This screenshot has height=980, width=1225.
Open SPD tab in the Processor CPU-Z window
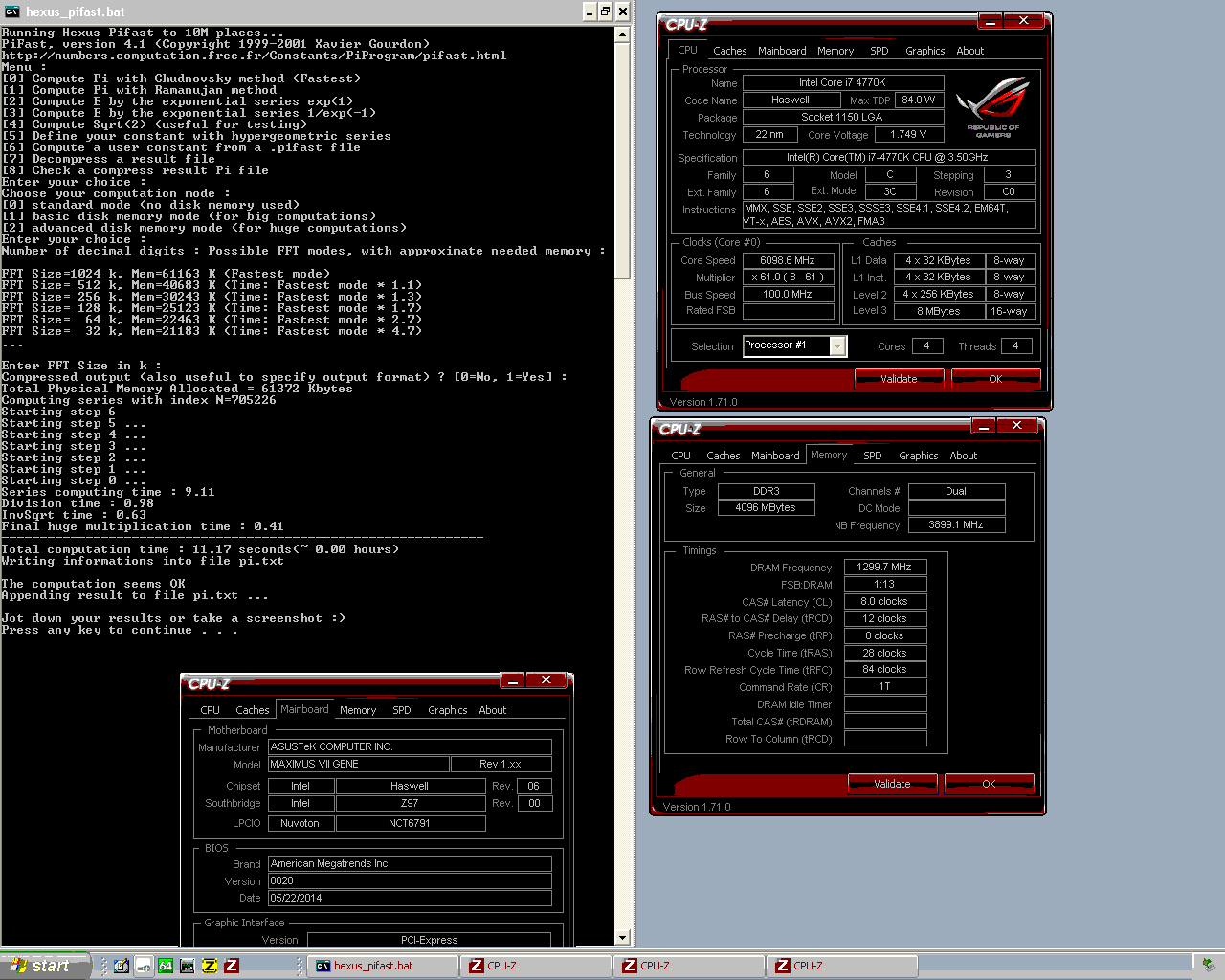(880, 51)
